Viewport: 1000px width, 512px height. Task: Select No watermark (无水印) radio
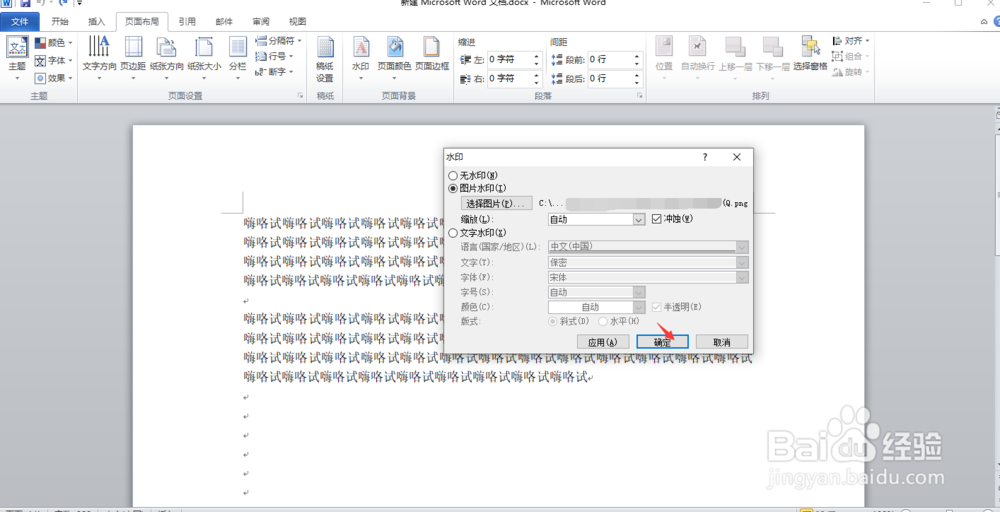453,175
